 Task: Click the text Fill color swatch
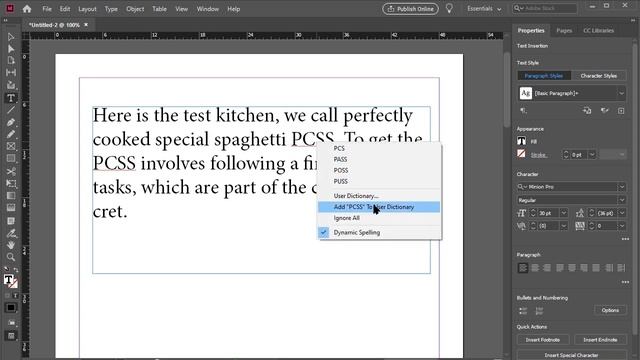click(522, 141)
